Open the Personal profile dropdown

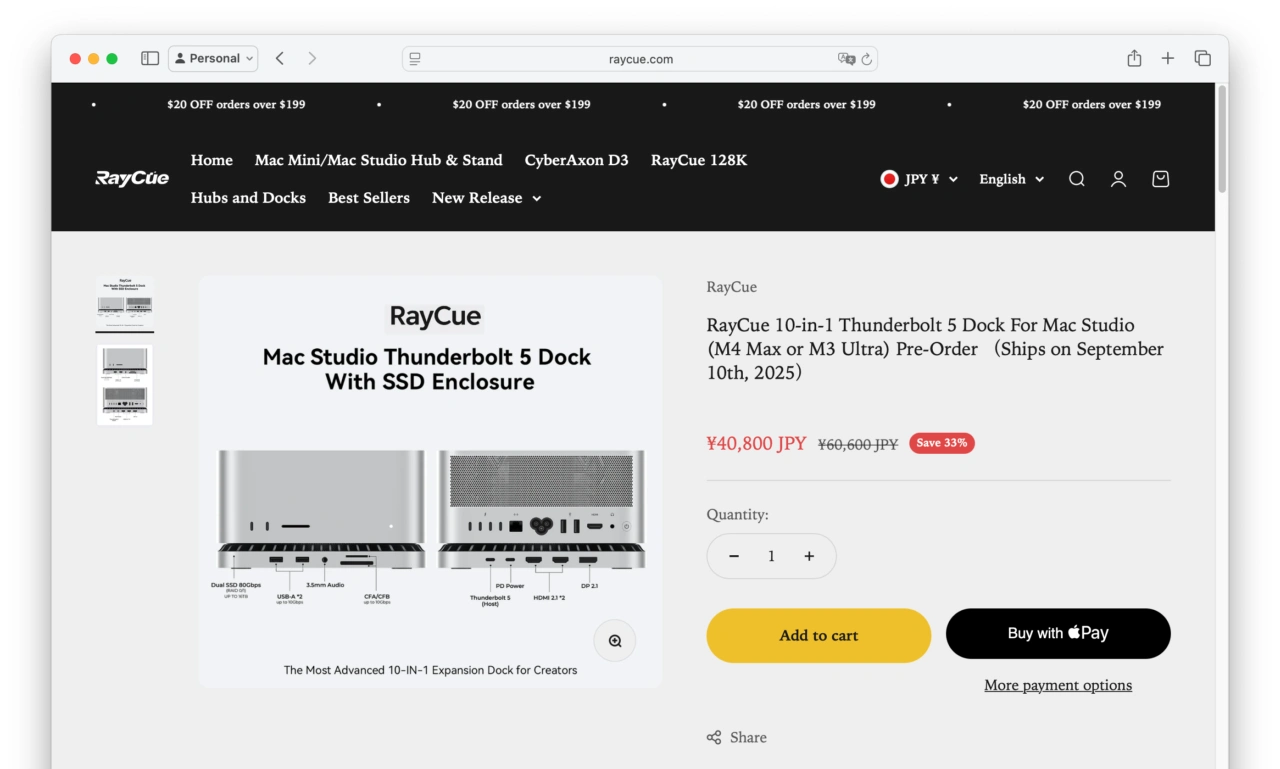213,59
